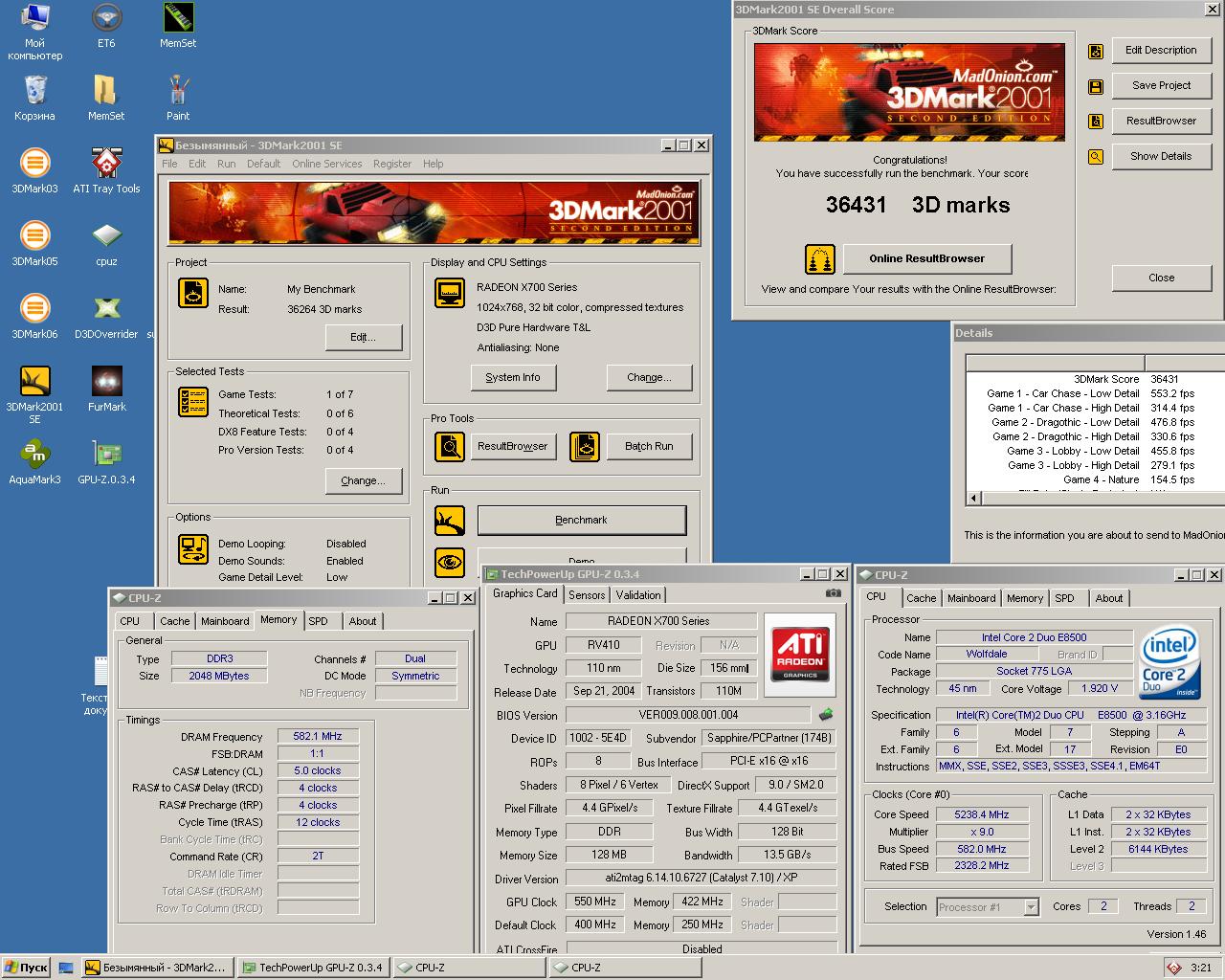The width and height of the screenshot is (1225, 980).
Task: Click the Edit Description icon in score window
Action: [x=1096, y=51]
